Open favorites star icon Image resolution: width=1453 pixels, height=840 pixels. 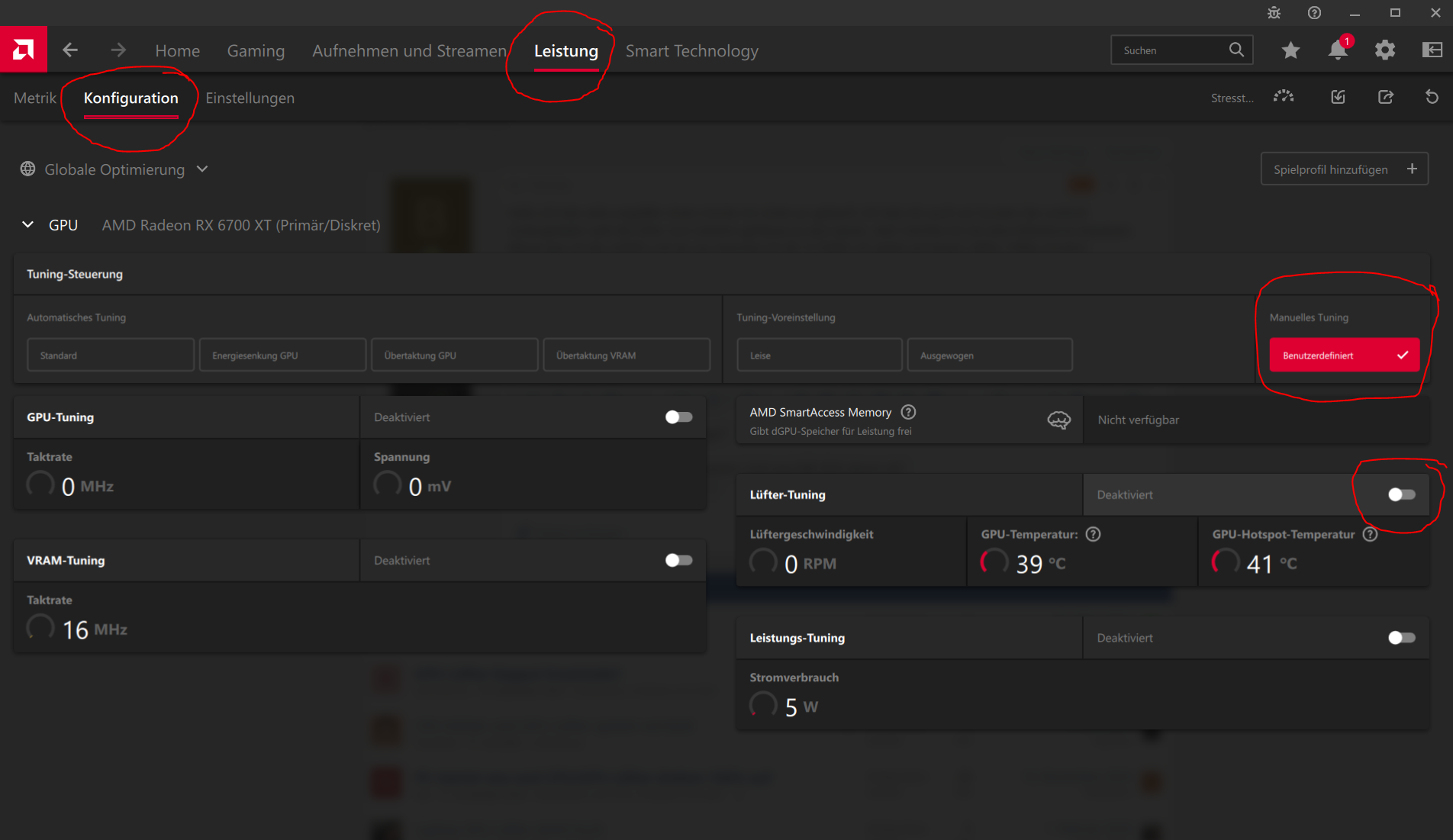point(1290,50)
